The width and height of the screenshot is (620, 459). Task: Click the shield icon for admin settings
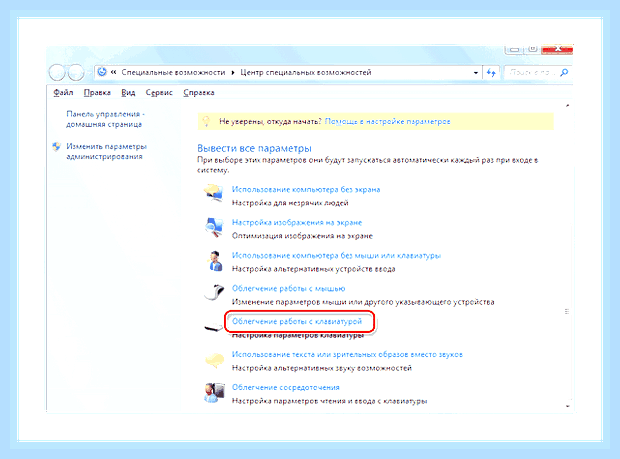[57, 147]
